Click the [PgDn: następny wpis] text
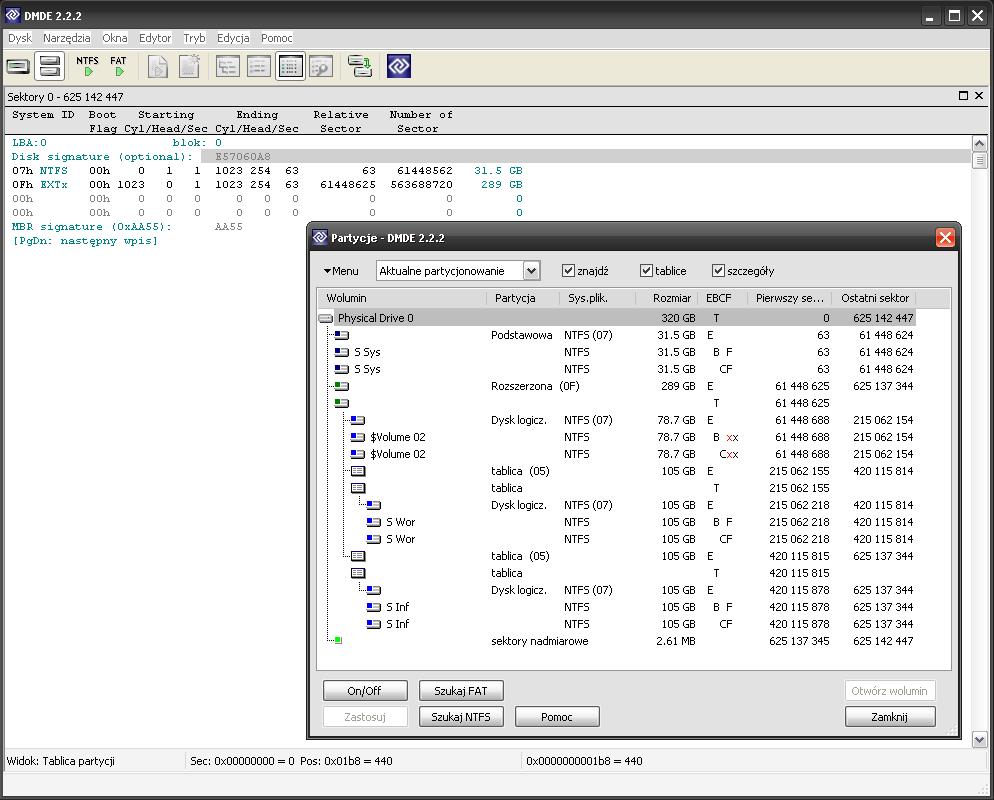 pyautogui.click(x=85, y=241)
